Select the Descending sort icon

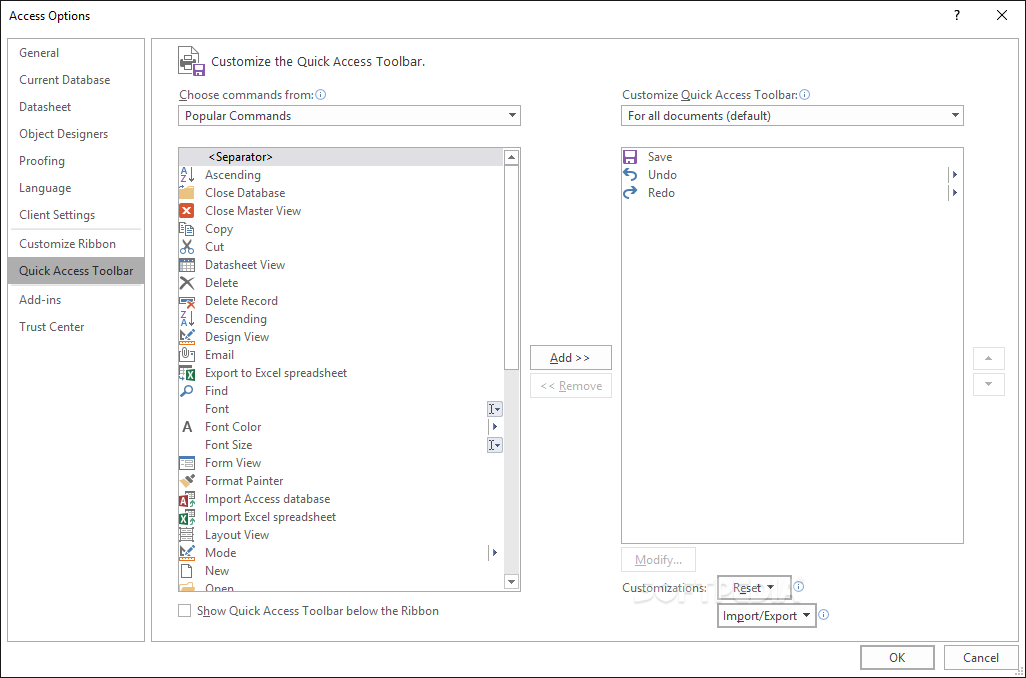[x=187, y=319]
